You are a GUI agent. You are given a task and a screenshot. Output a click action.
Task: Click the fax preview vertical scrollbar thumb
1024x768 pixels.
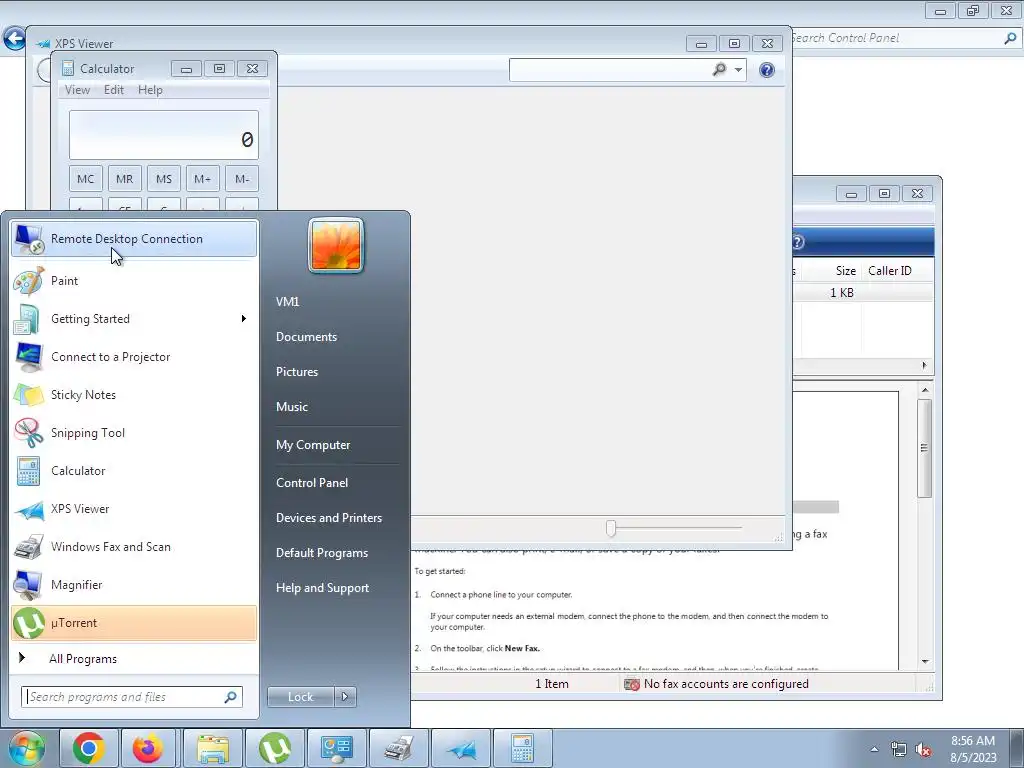924,448
